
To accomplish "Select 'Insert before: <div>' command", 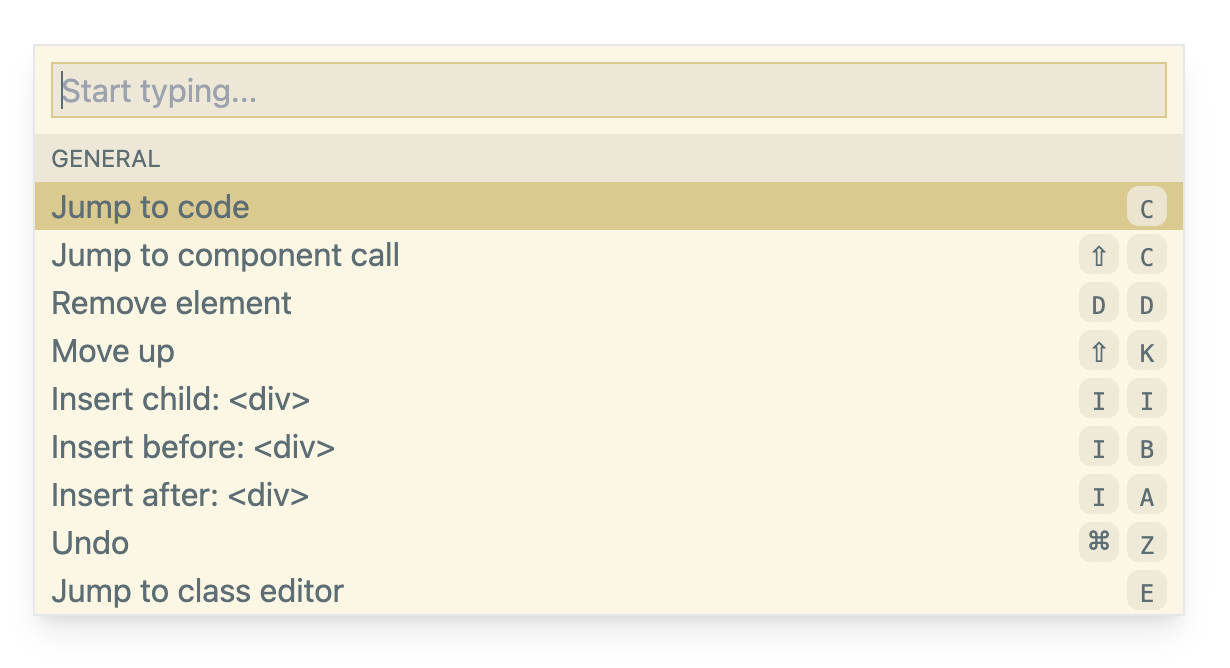I will point(193,447).
